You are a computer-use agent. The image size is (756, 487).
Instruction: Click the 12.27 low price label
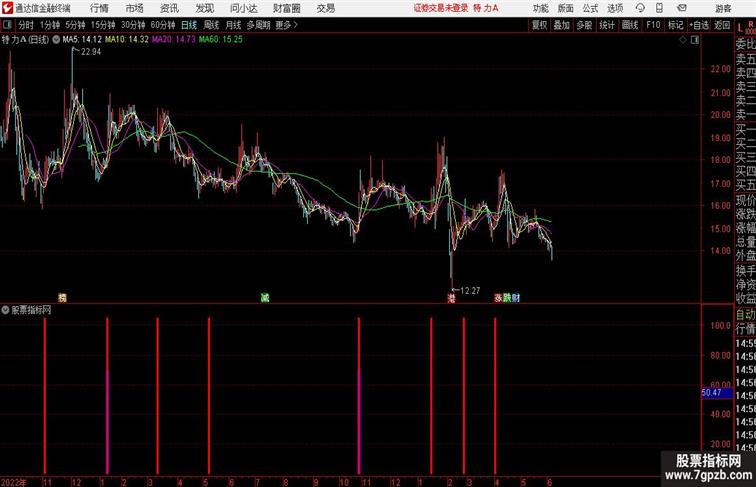coord(470,291)
